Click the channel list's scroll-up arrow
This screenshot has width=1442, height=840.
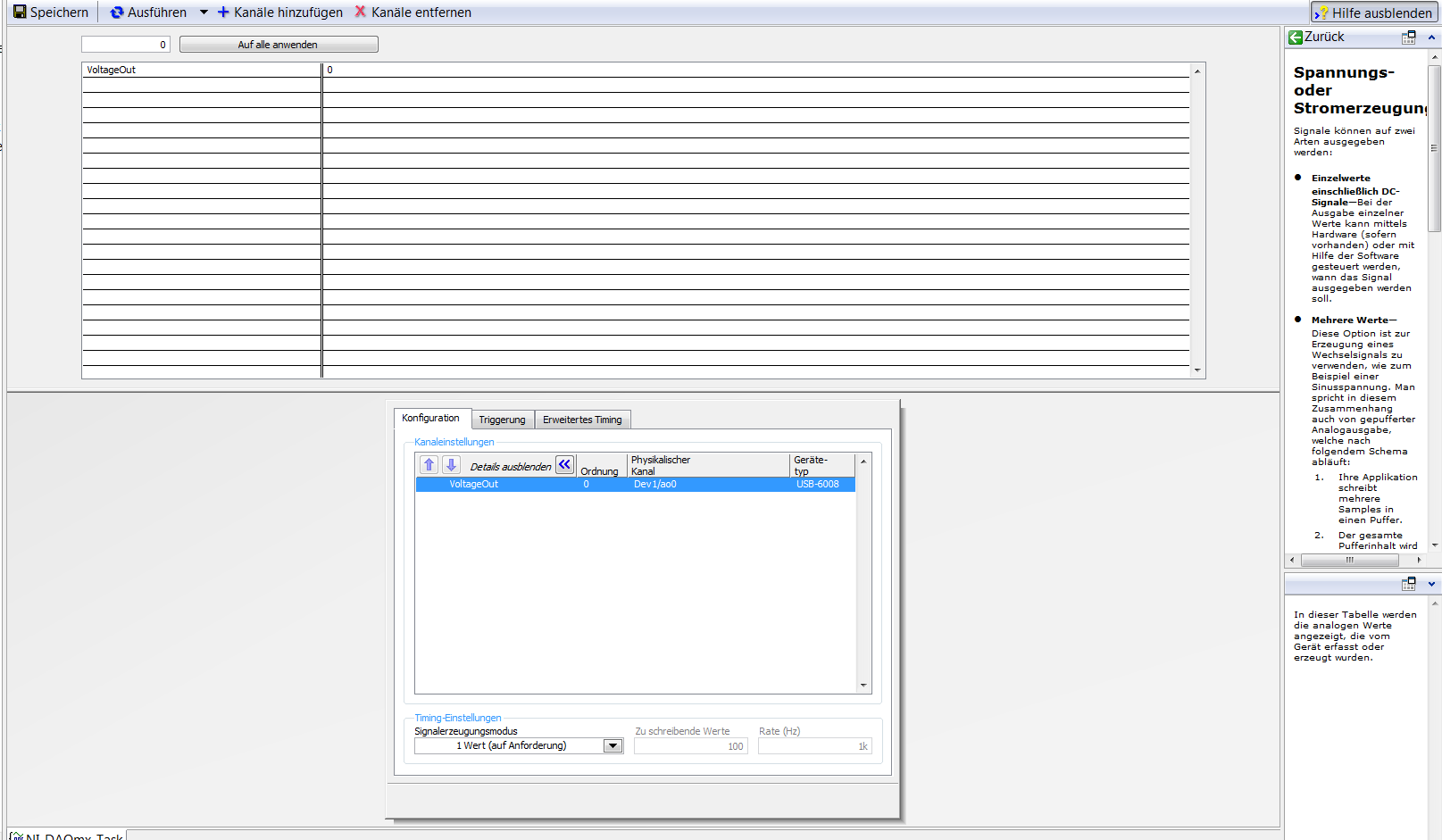(863, 462)
